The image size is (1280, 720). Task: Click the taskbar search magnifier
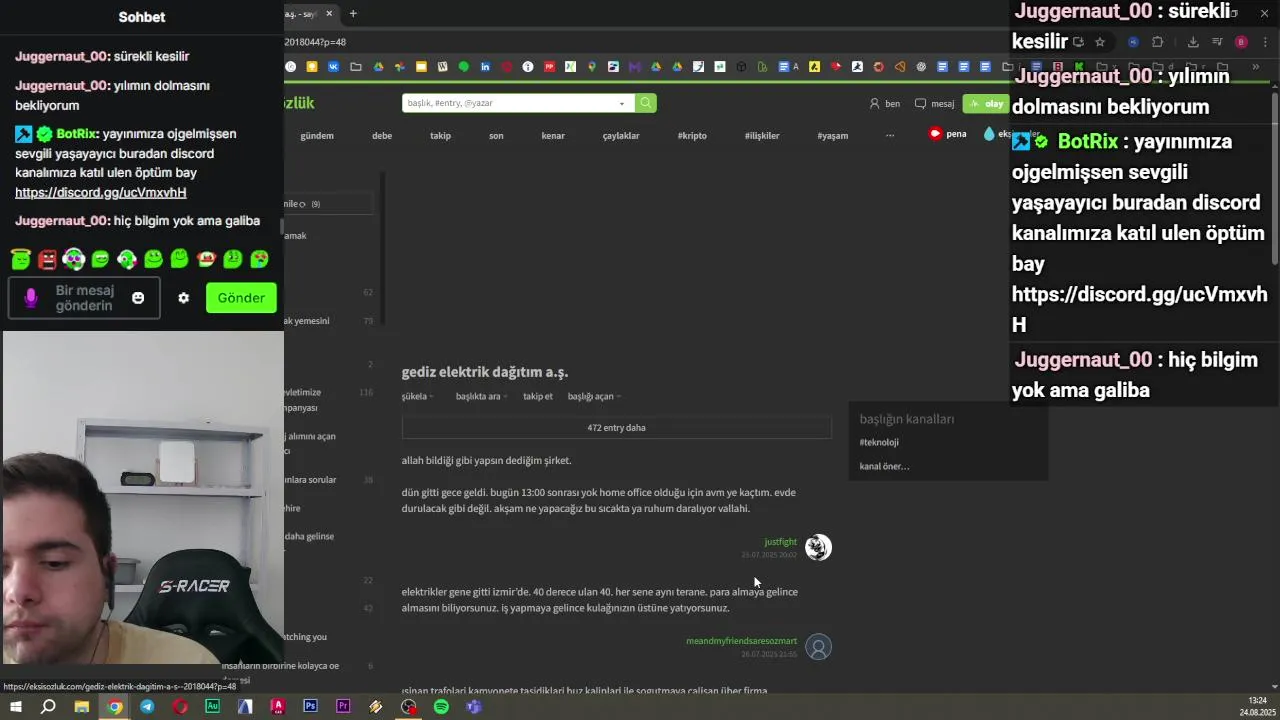click(x=48, y=707)
